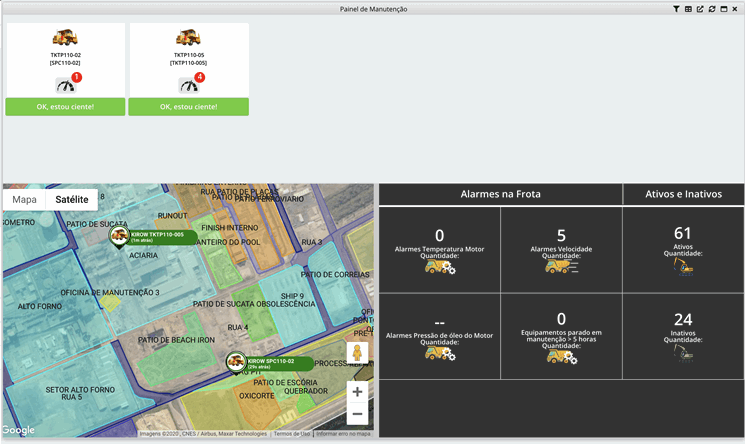Select the TKTP110-02 truck icon
745x444 pixels.
65,38
